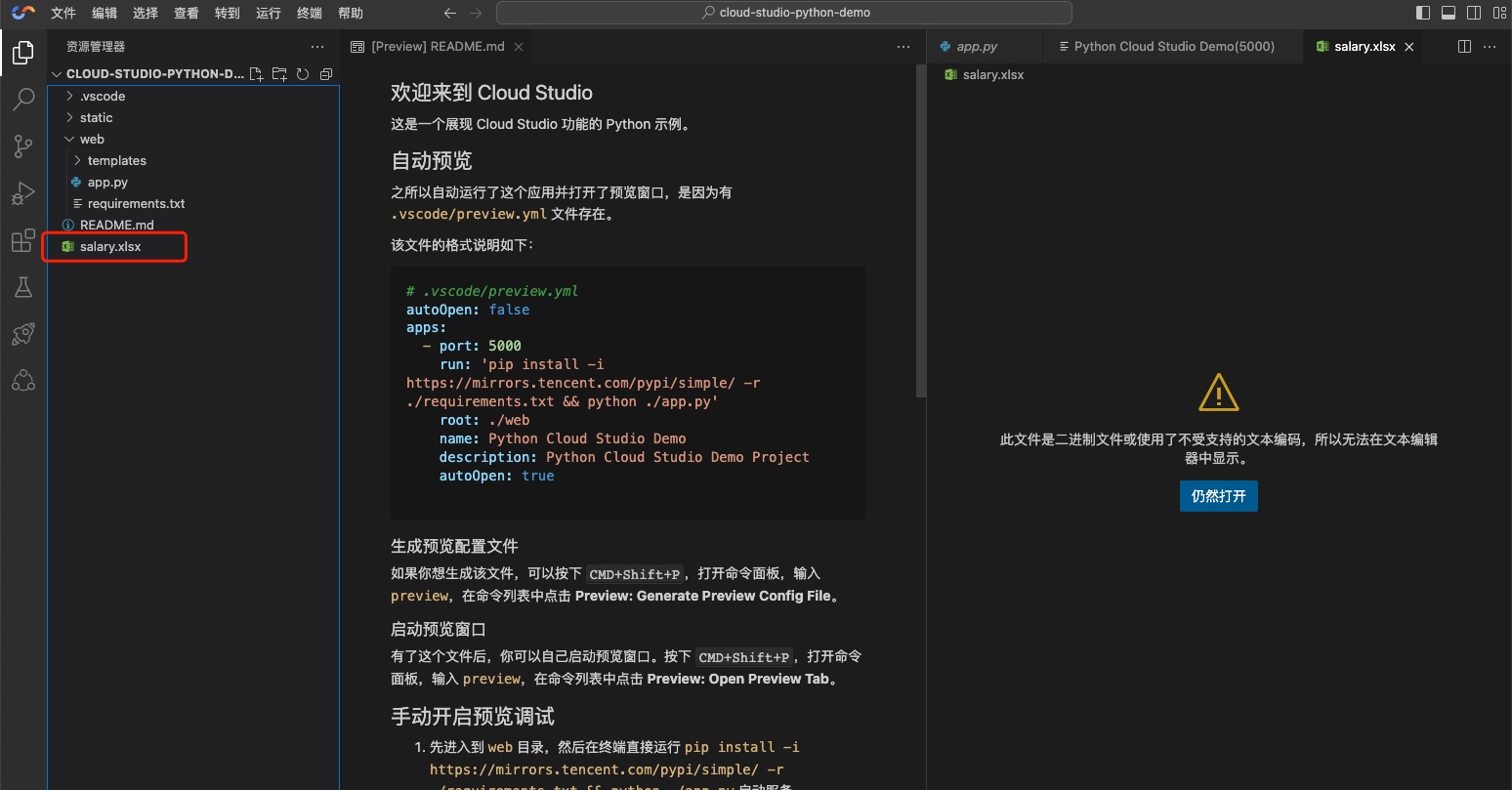1512x790 pixels.
Task: Click the README preview vertical scrollbar
Action: click(920, 231)
